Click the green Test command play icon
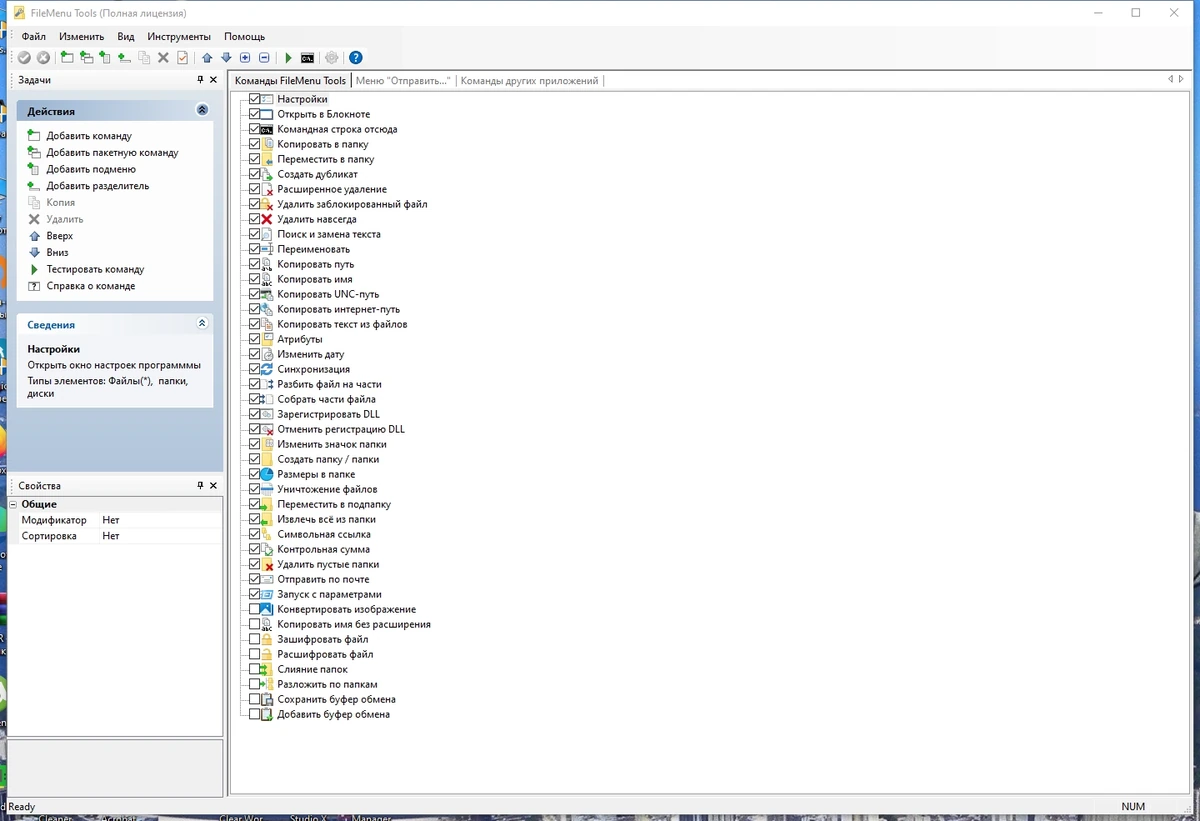1200x821 pixels. (289, 58)
